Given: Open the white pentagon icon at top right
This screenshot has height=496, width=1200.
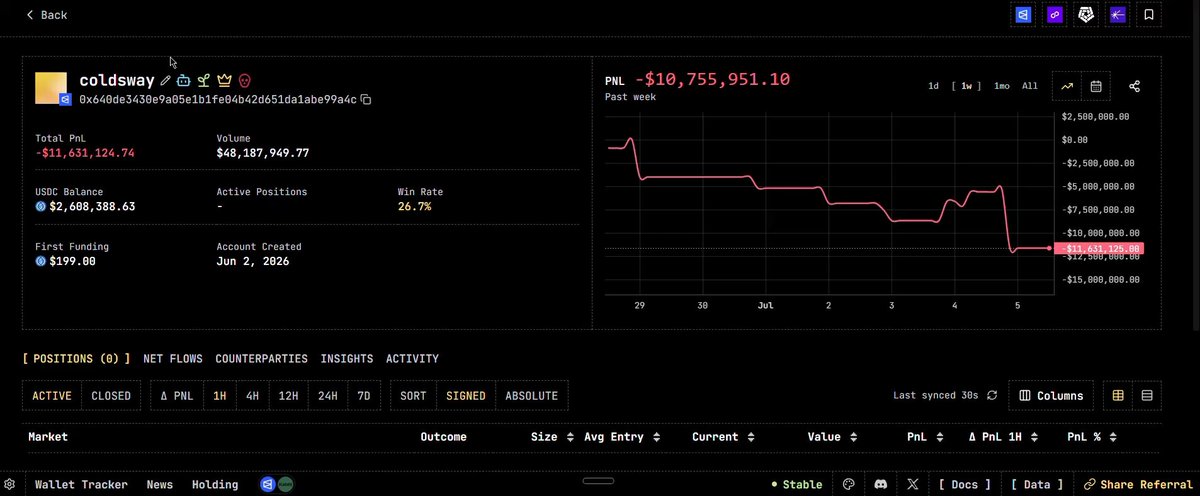Looking at the screenshot, I should (x=1086, y=15).
